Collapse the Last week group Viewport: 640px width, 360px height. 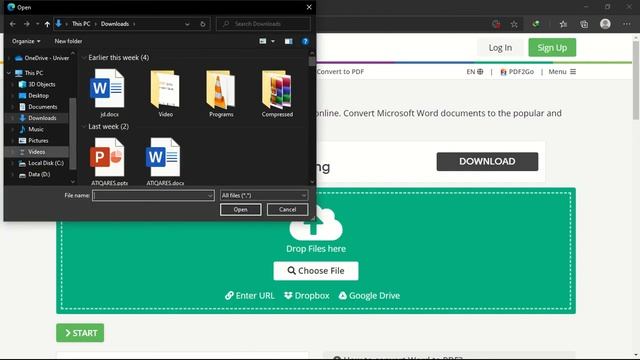84,127
